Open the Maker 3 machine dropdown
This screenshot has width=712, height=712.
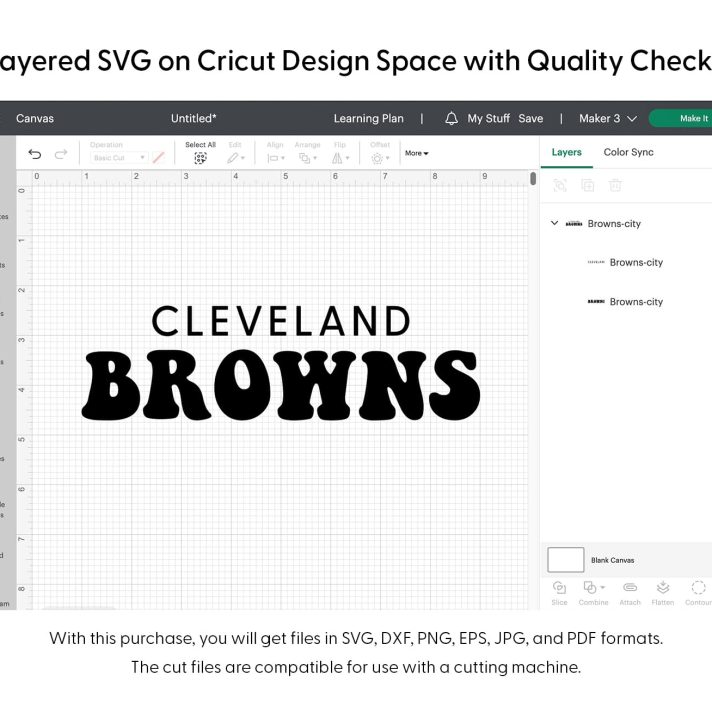tap(608, 119)
